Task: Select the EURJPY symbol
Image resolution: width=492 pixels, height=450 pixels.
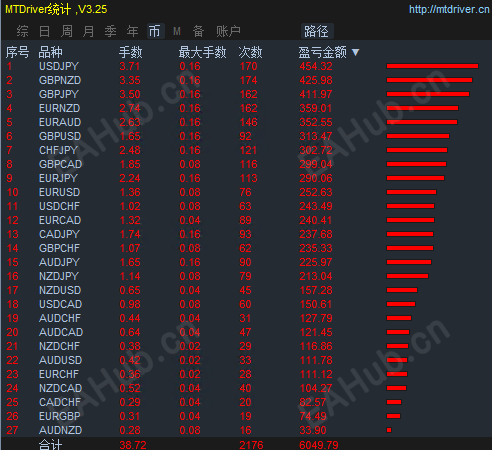Action: pos(58,178)
